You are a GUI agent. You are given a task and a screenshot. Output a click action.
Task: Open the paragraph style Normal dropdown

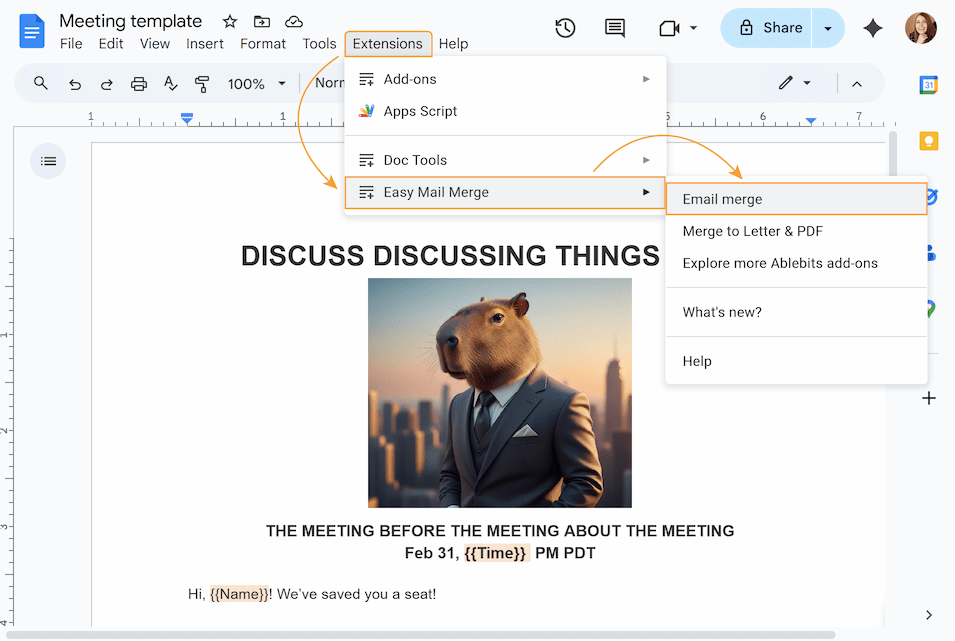click(x=329, y=83)
